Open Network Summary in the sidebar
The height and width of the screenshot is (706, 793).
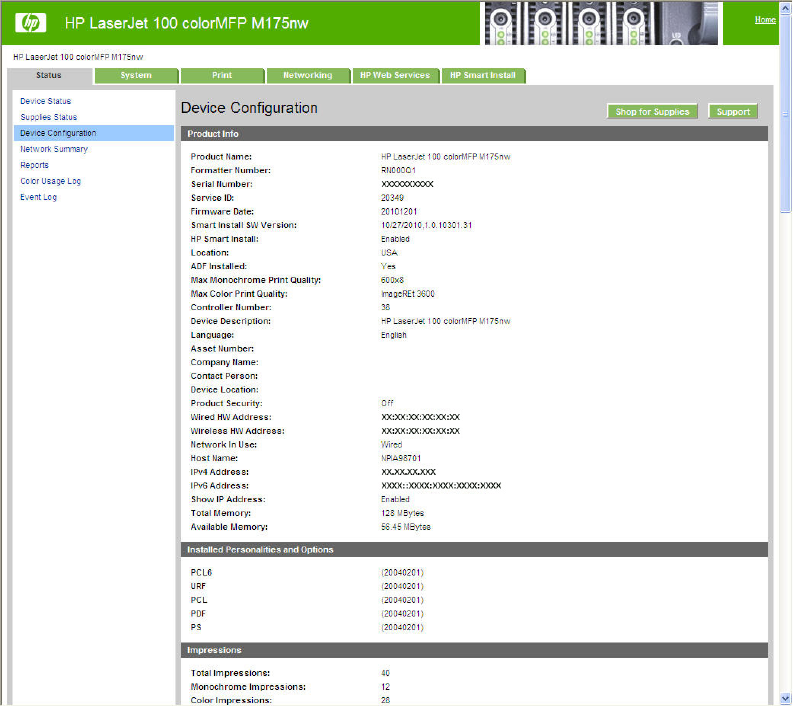click(x=54, y=149)
